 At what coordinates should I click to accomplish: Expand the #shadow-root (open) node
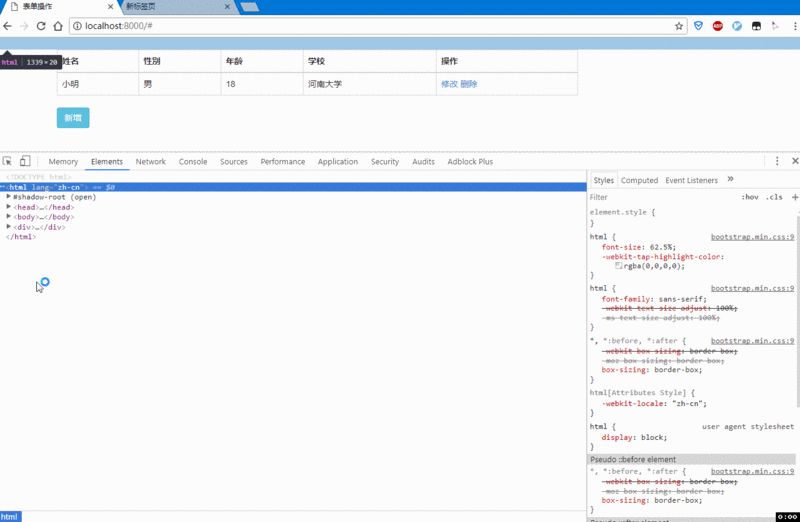coord(9,197)
